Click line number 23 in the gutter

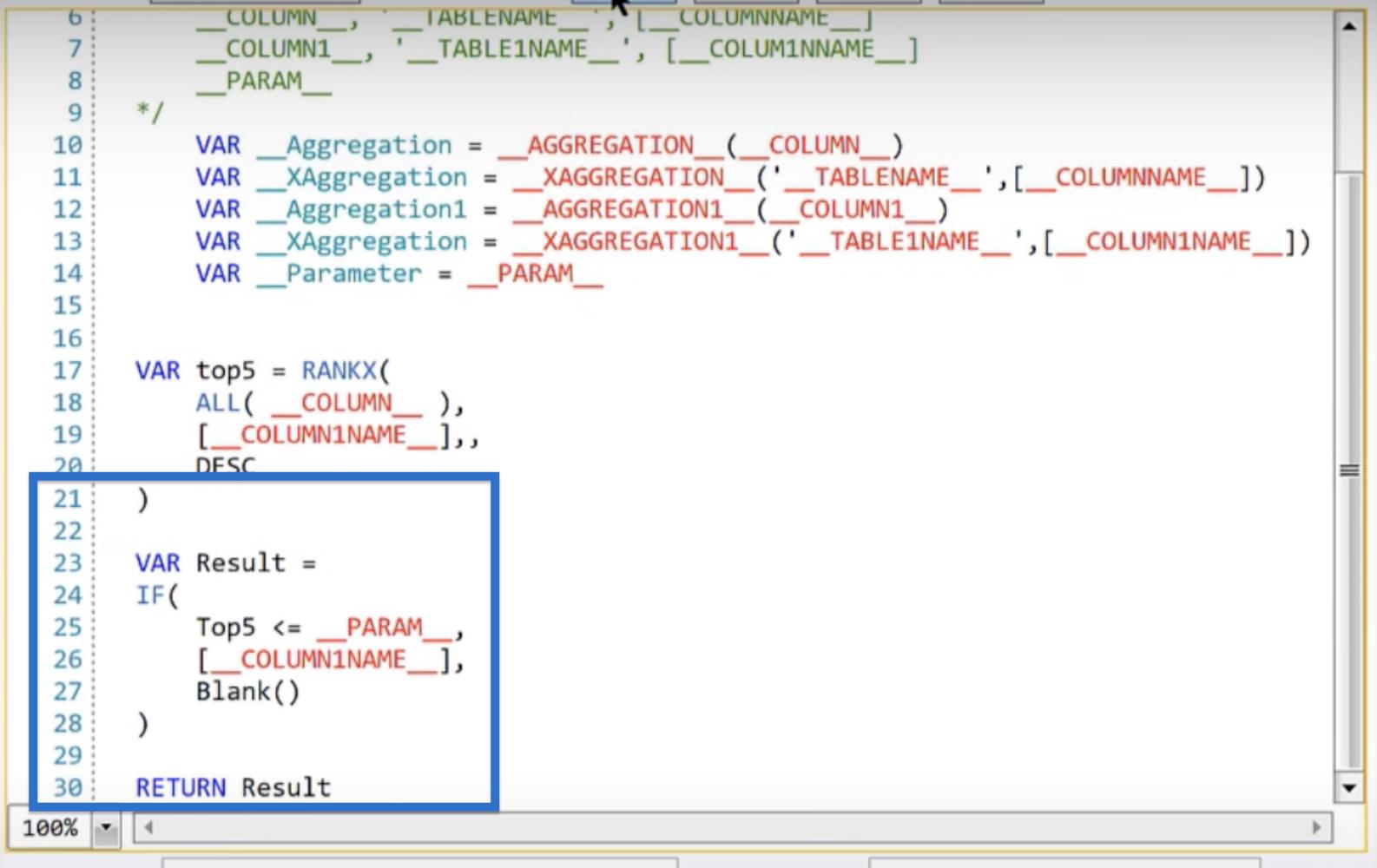click(68, 563)
